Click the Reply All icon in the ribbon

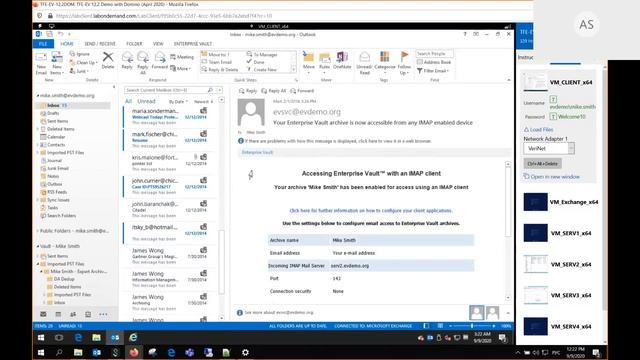click(143, 63)
